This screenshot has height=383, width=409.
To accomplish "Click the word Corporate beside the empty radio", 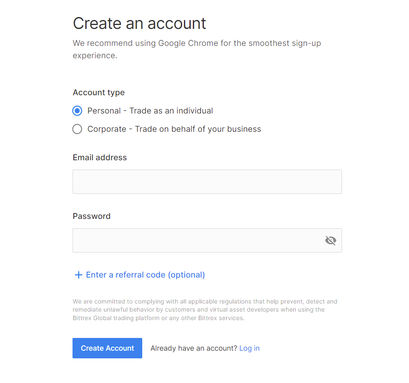I will (x=107, y=129).
